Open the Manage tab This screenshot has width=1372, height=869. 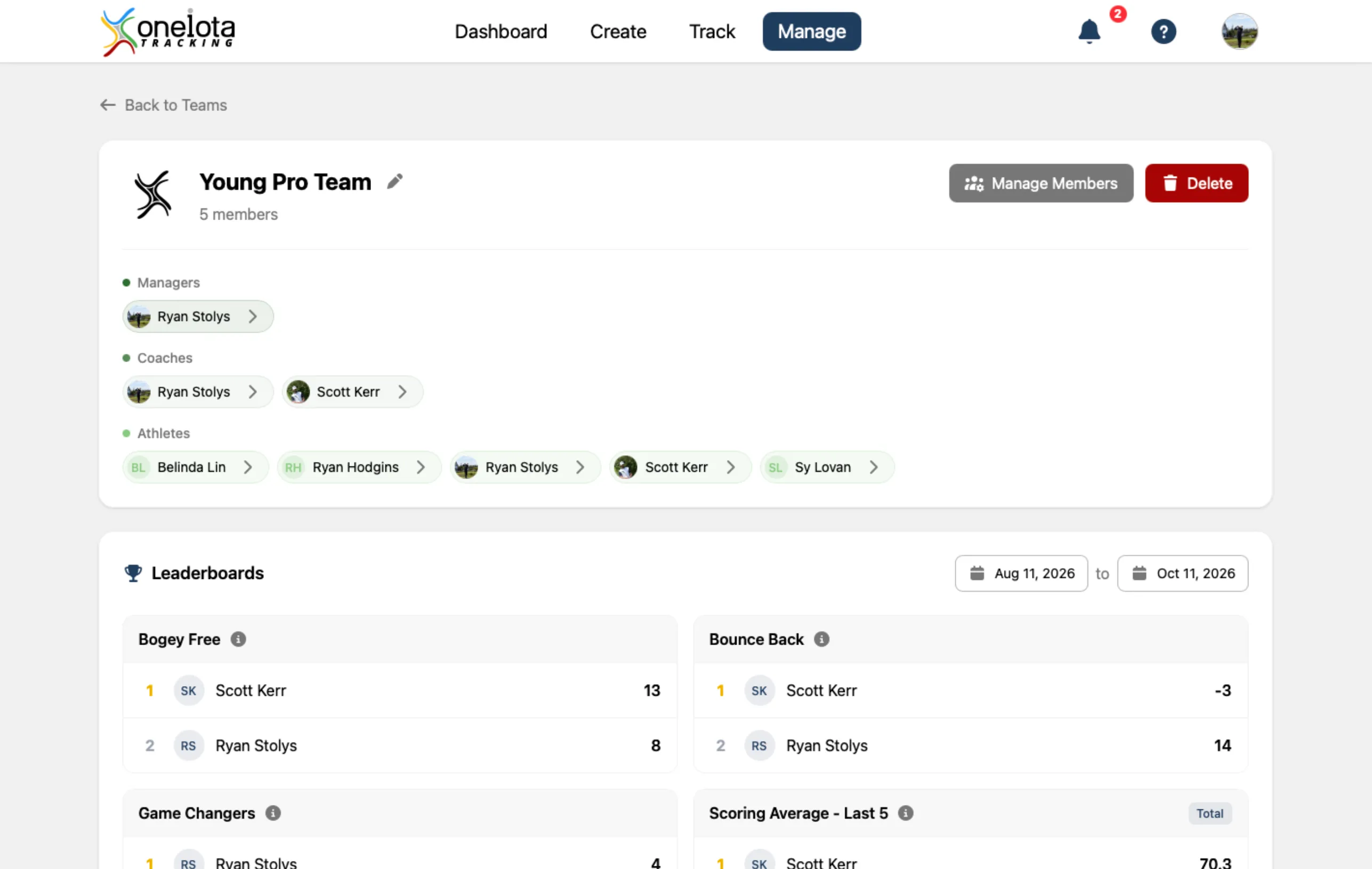pyautogui.click(x=811, y=31)
